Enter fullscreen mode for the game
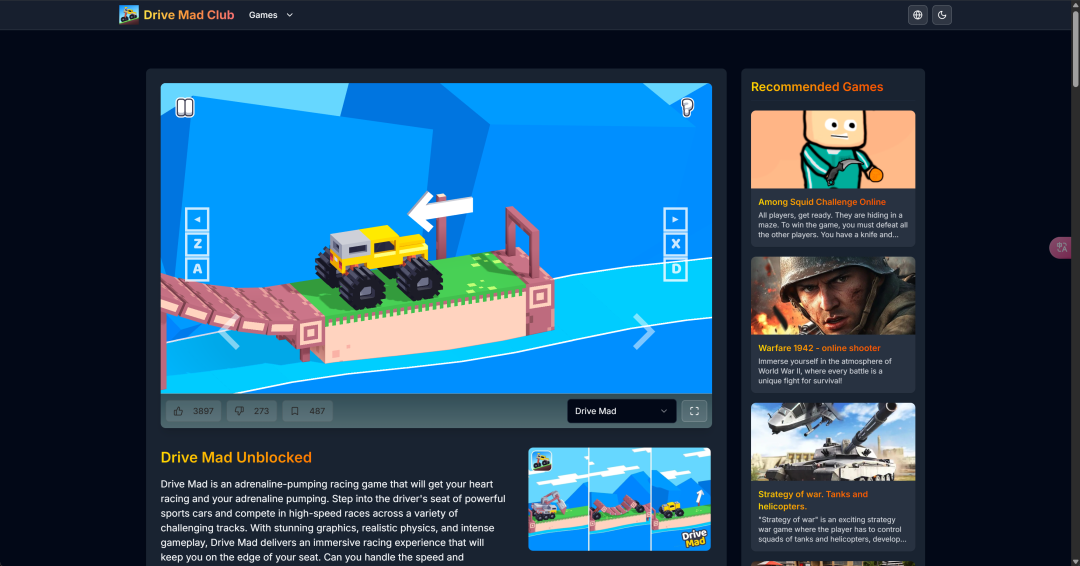 click(694, 411)
